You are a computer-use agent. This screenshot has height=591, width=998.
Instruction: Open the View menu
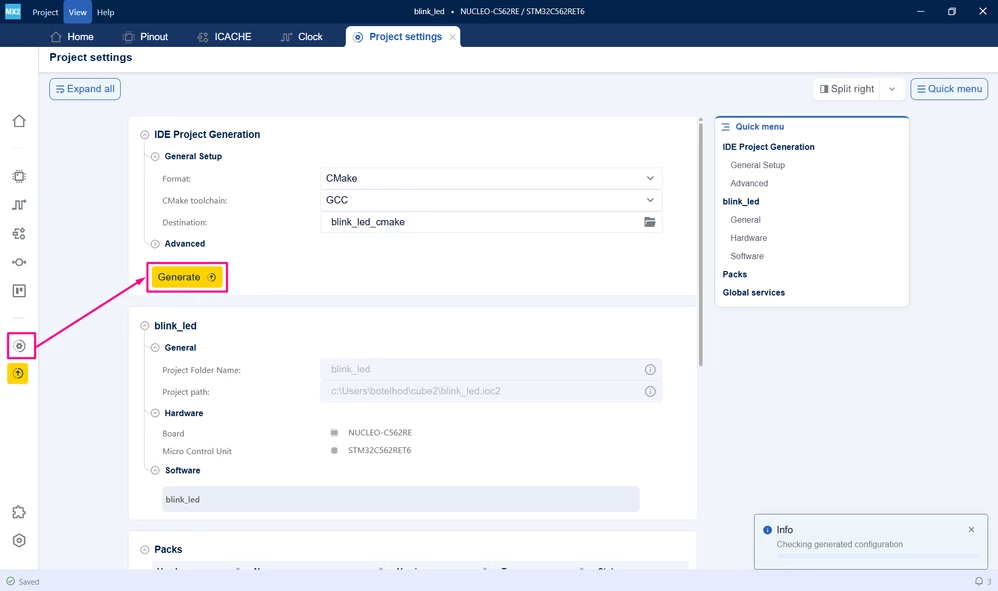[78, 12]
